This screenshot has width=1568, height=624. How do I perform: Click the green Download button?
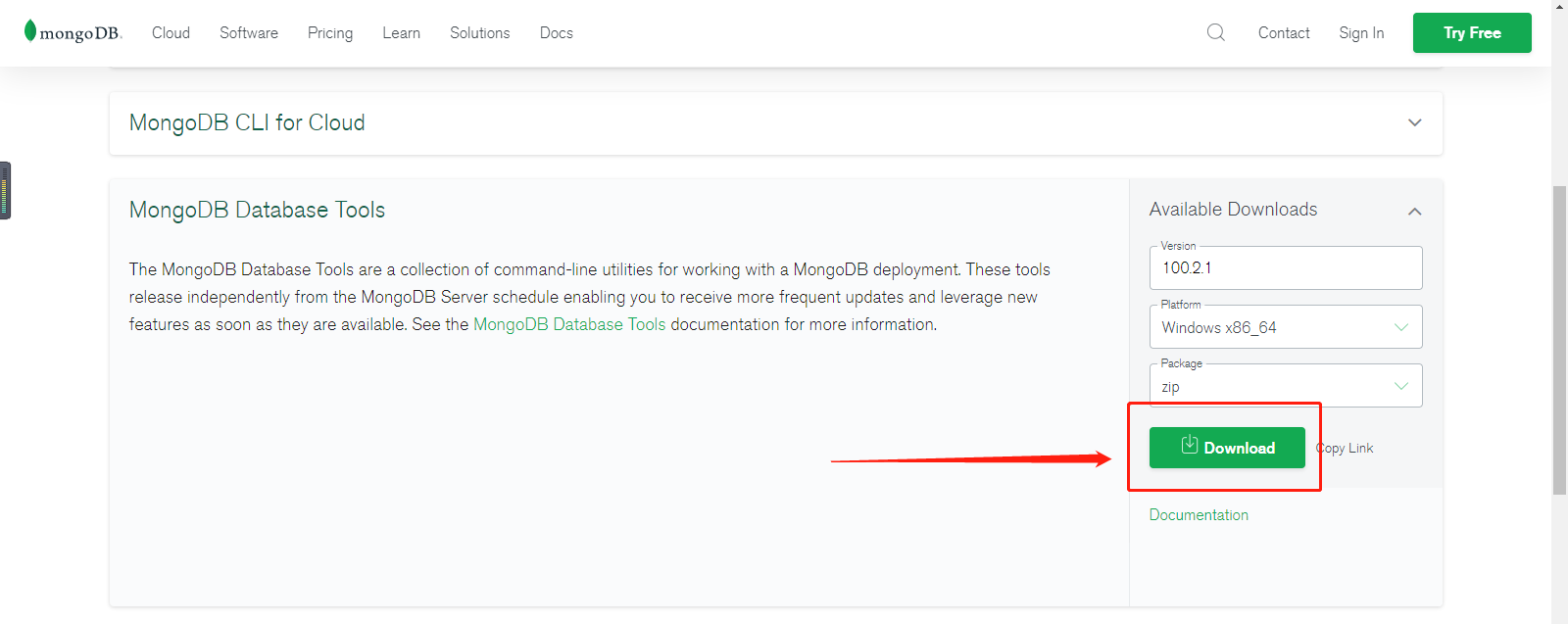tap(1227, 448)
